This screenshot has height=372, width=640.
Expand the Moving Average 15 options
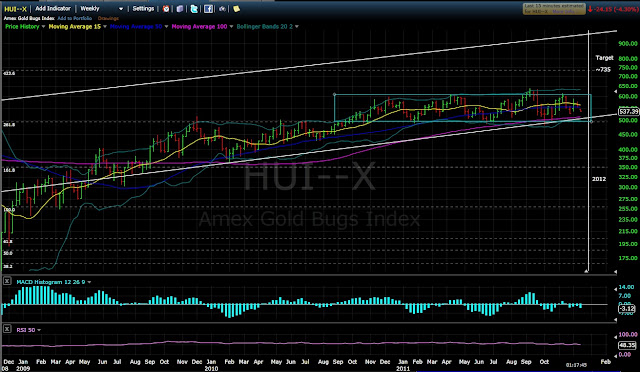(x=105, y=27)
